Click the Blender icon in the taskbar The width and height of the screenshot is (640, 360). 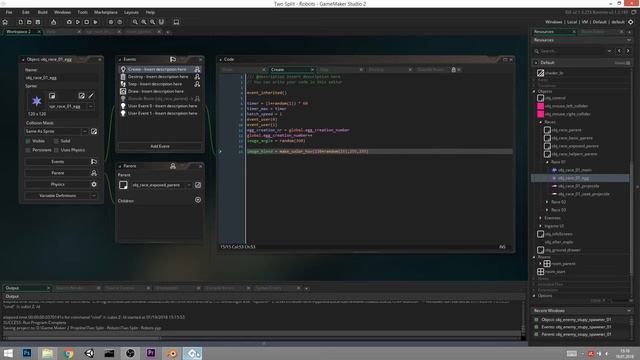[x=172, y=353]
